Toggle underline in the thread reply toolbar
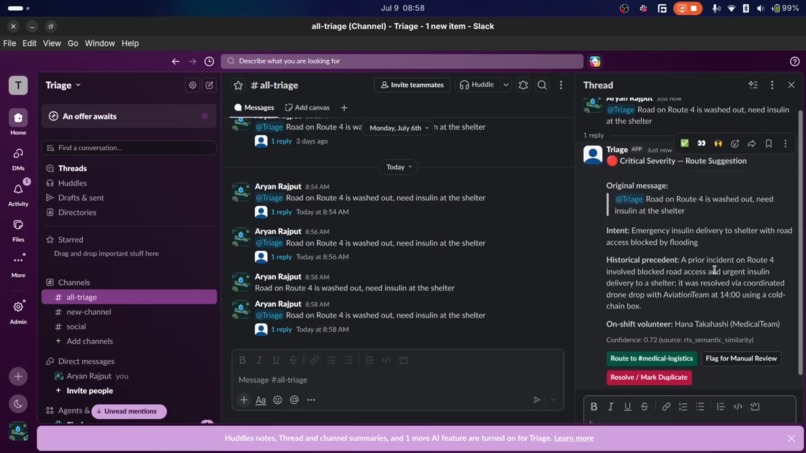This screenshot has height=453, width=806. [627, 407]
